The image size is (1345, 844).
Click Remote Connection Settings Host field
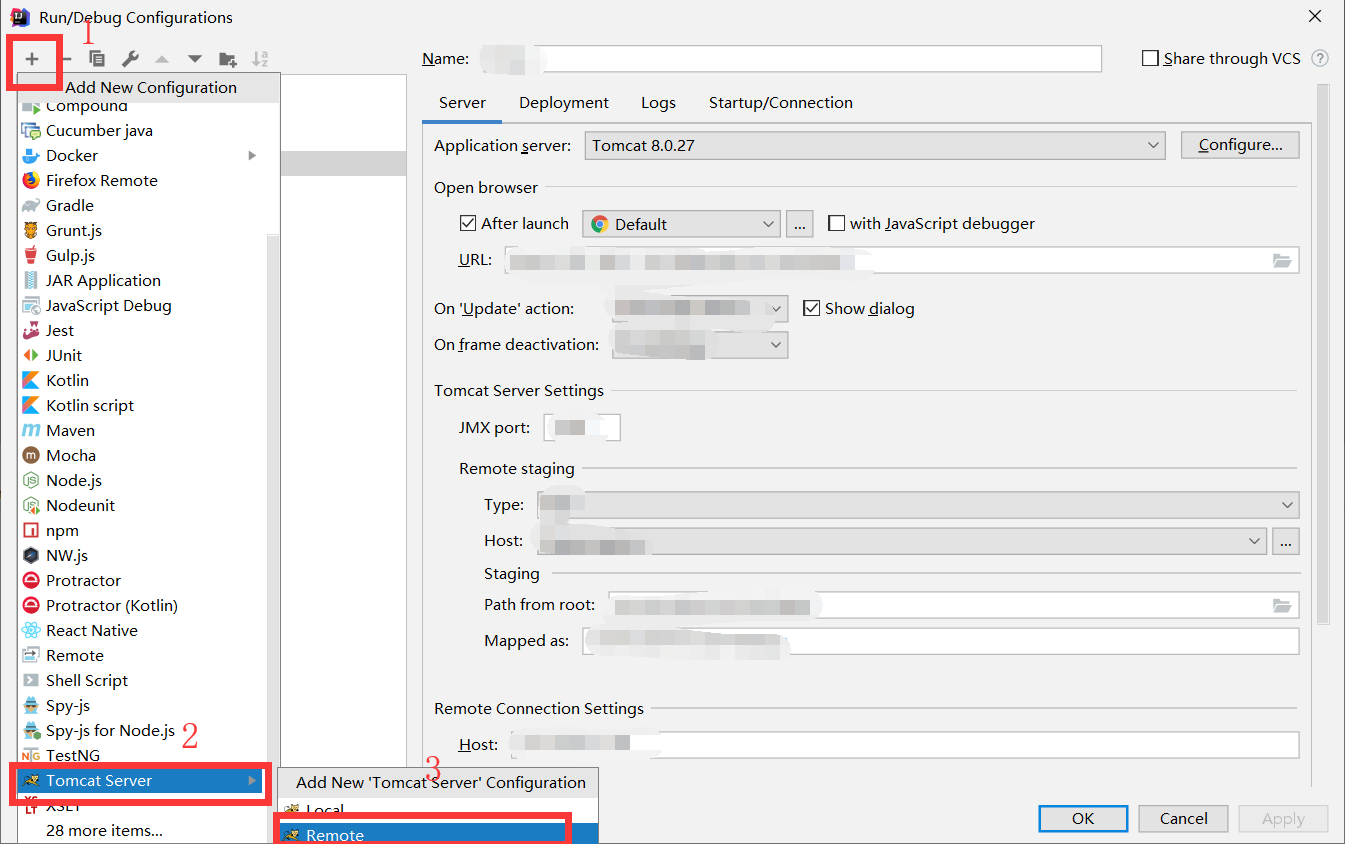[x=904, y=745]
